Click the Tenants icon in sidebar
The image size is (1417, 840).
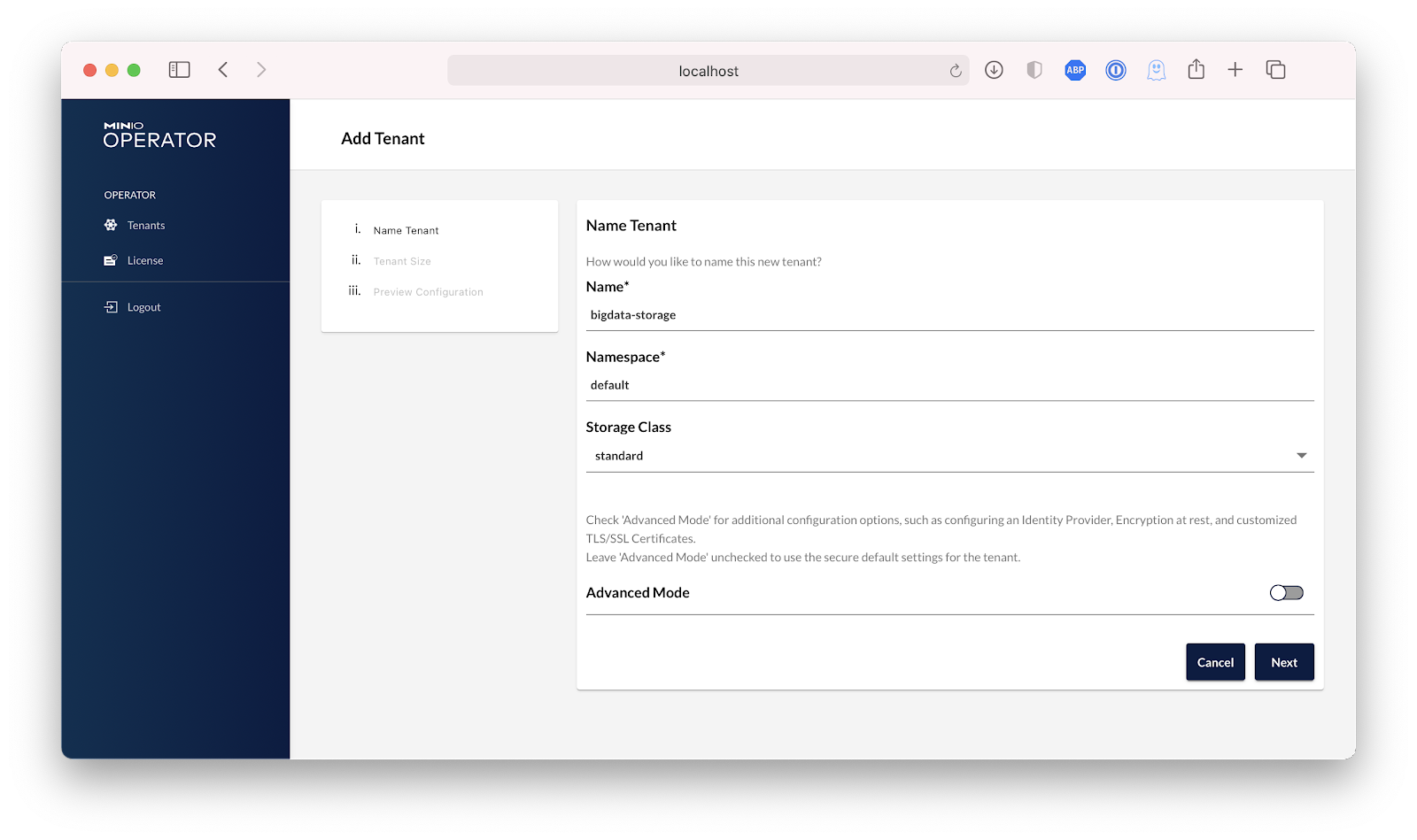(x=111, y=225)
